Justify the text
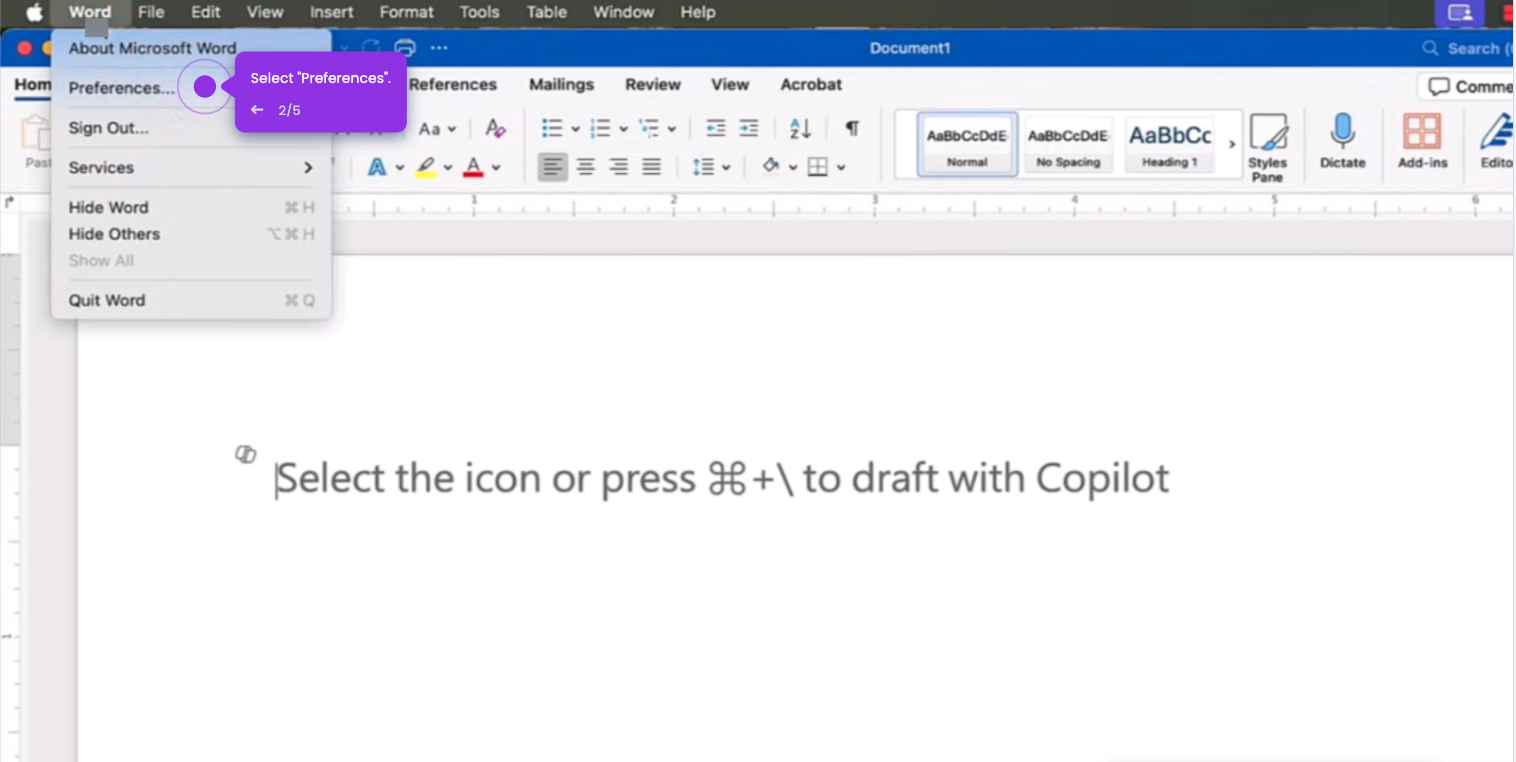Image resolution: width=1516 pixels, height=762 pixels. pos(651,167)
